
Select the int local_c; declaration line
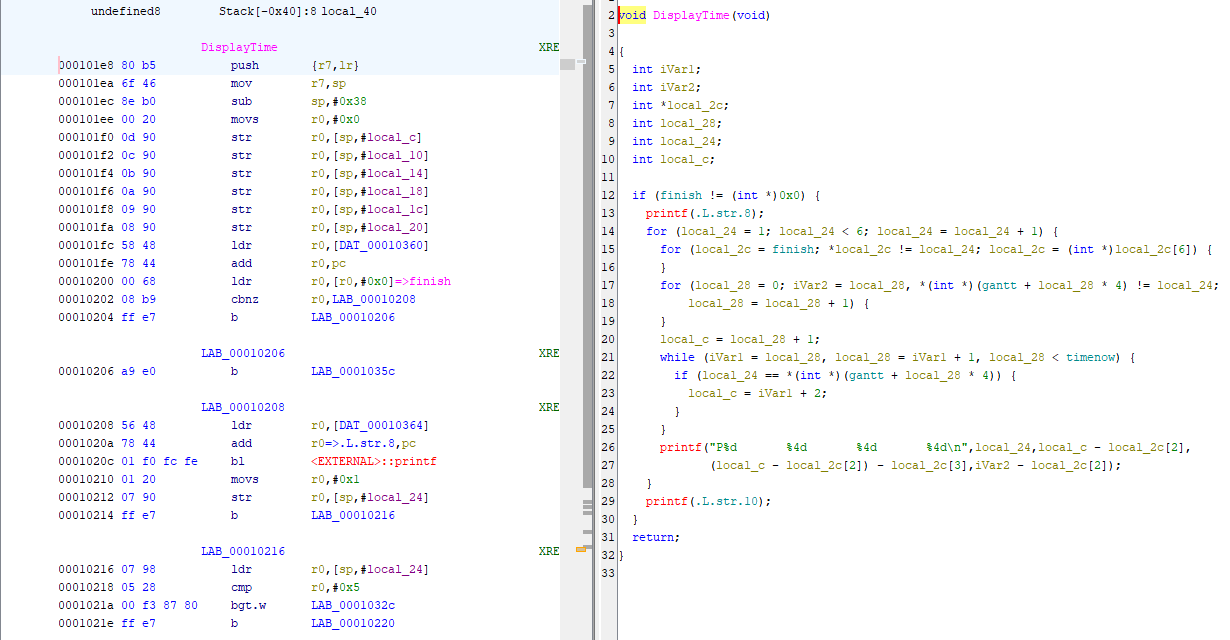click(674, 159)
